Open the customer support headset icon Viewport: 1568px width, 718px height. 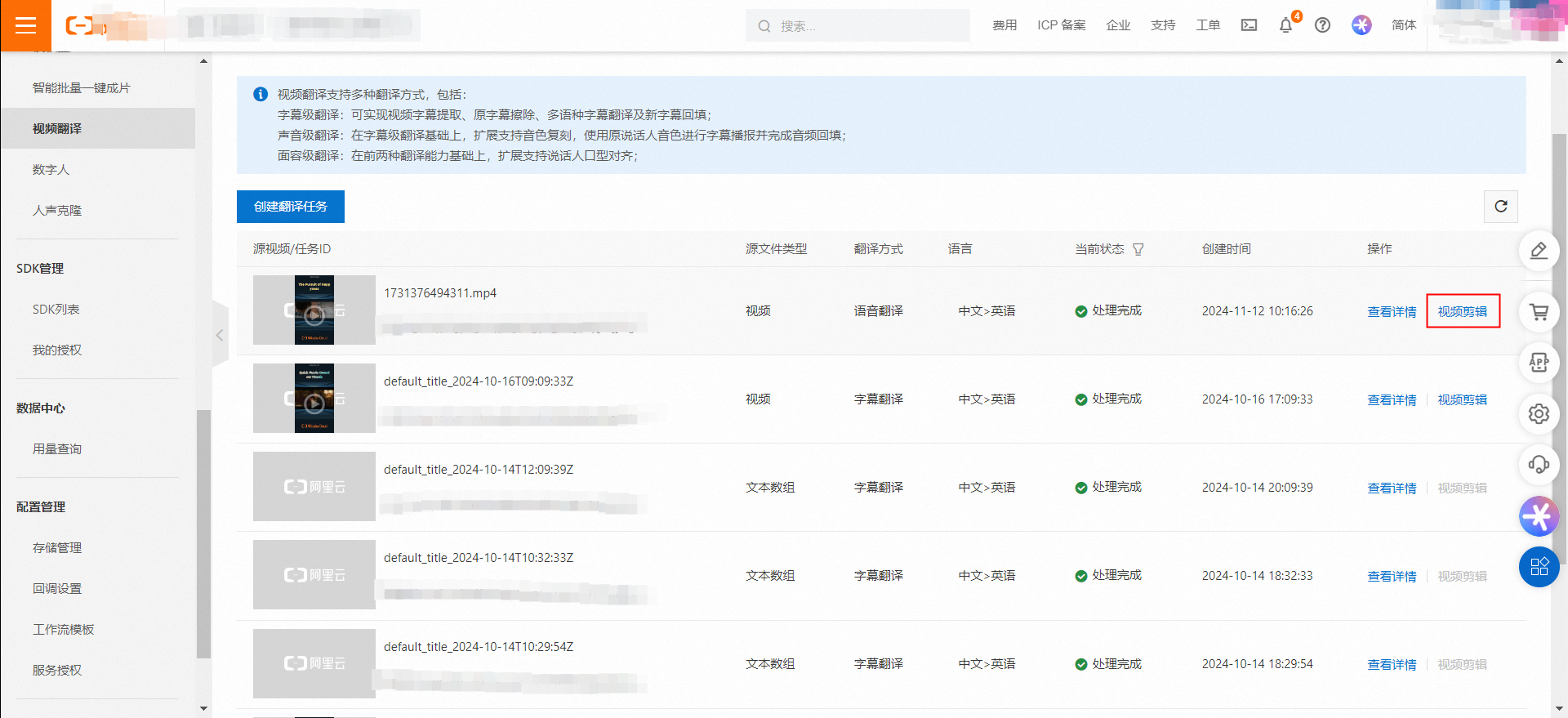pyautogui.click(x=1539, y=465)
